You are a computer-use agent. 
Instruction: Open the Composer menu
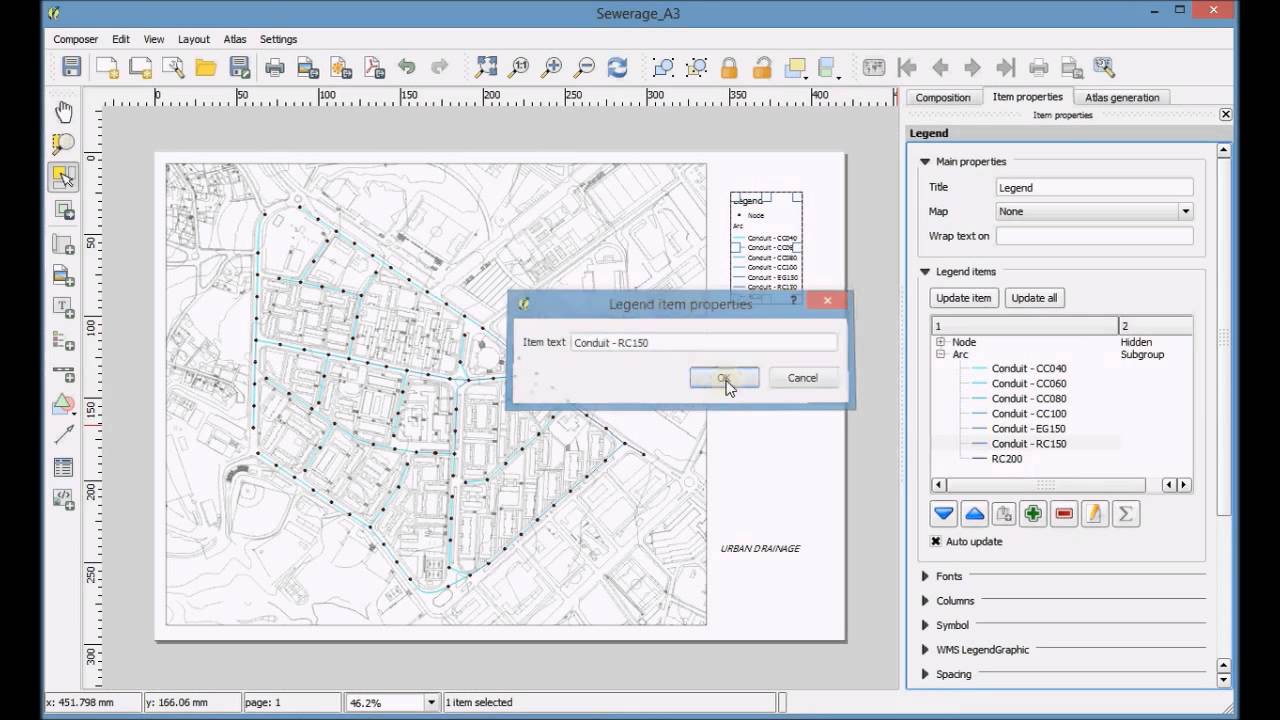[76, 39]
